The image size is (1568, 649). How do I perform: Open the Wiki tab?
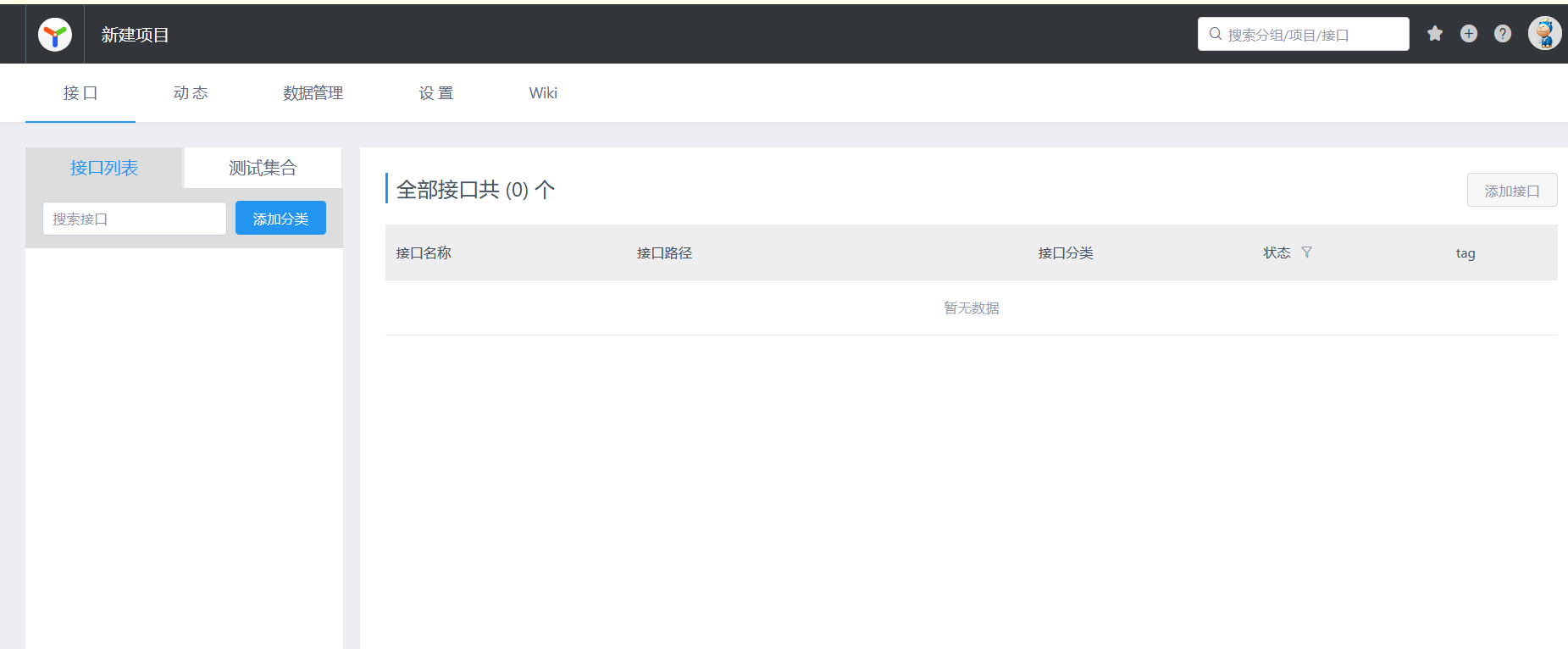[x=543, y=93]
